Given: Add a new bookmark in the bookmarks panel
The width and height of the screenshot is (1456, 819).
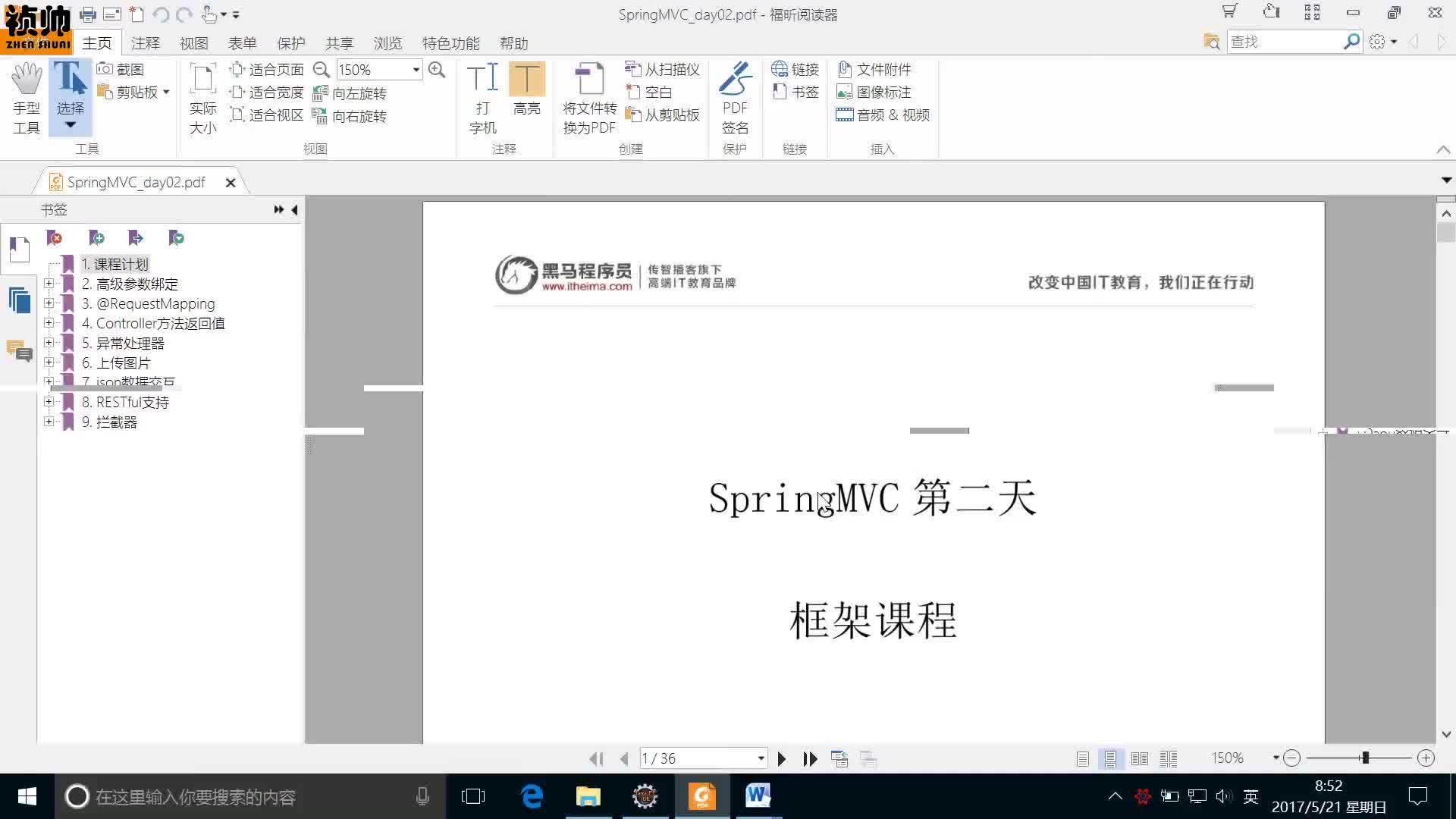Looking at the screenshot, I should [96, 238].
